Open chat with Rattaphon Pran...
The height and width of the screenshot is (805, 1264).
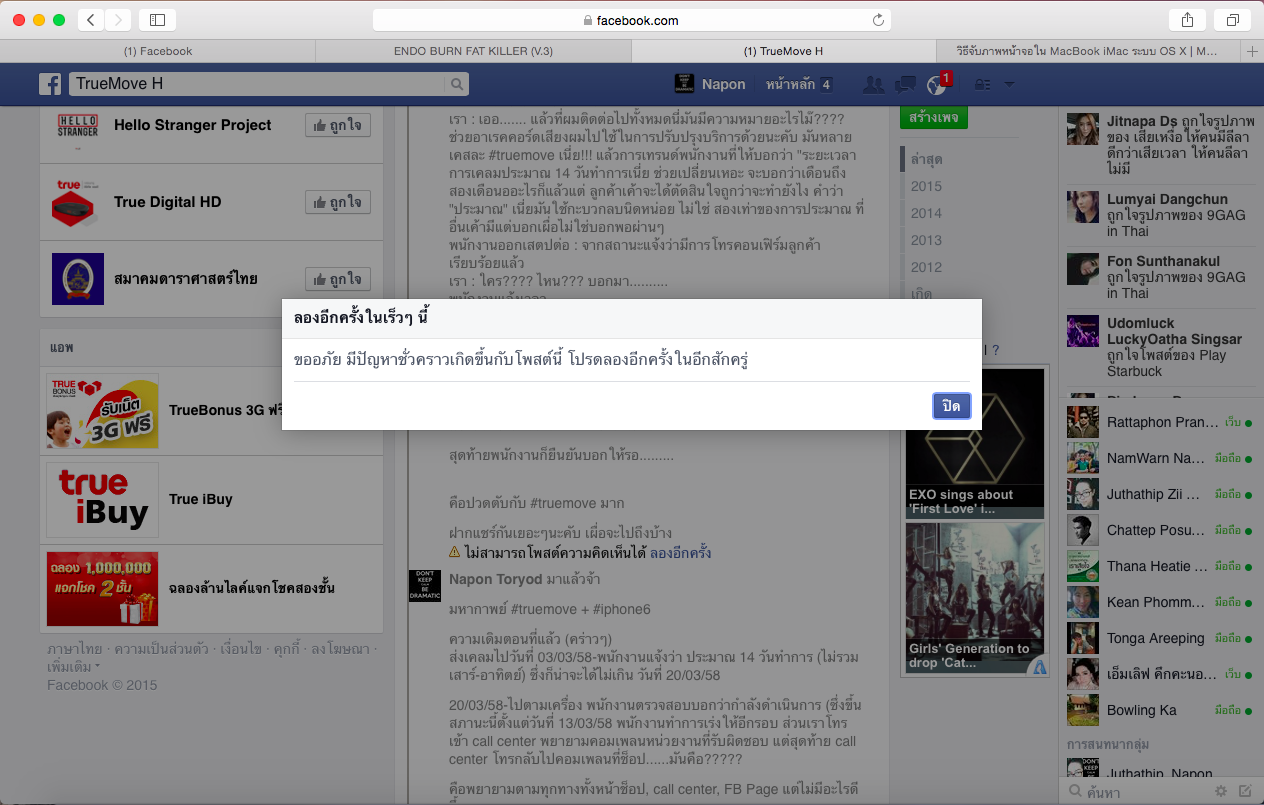(1160, 422)
